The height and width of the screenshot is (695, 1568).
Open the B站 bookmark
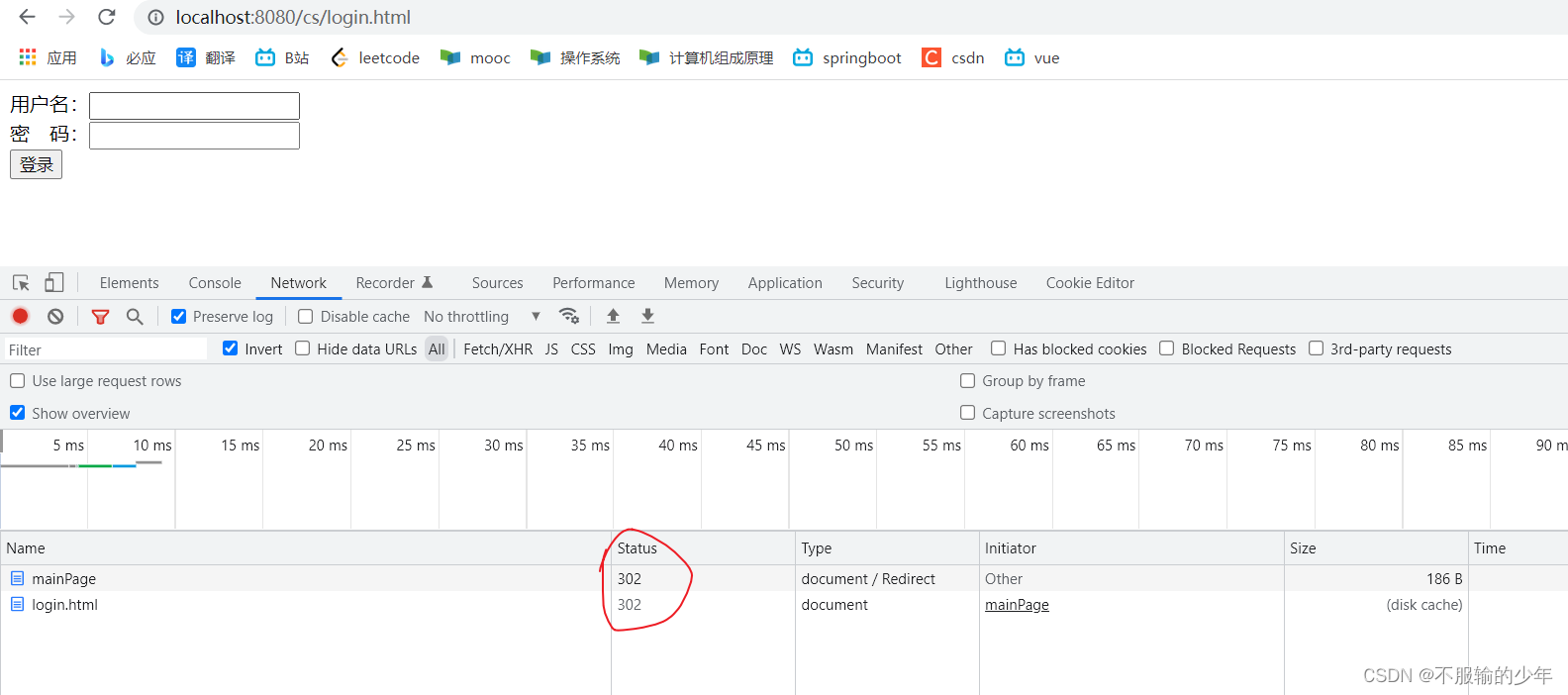(x=282, y=57)
